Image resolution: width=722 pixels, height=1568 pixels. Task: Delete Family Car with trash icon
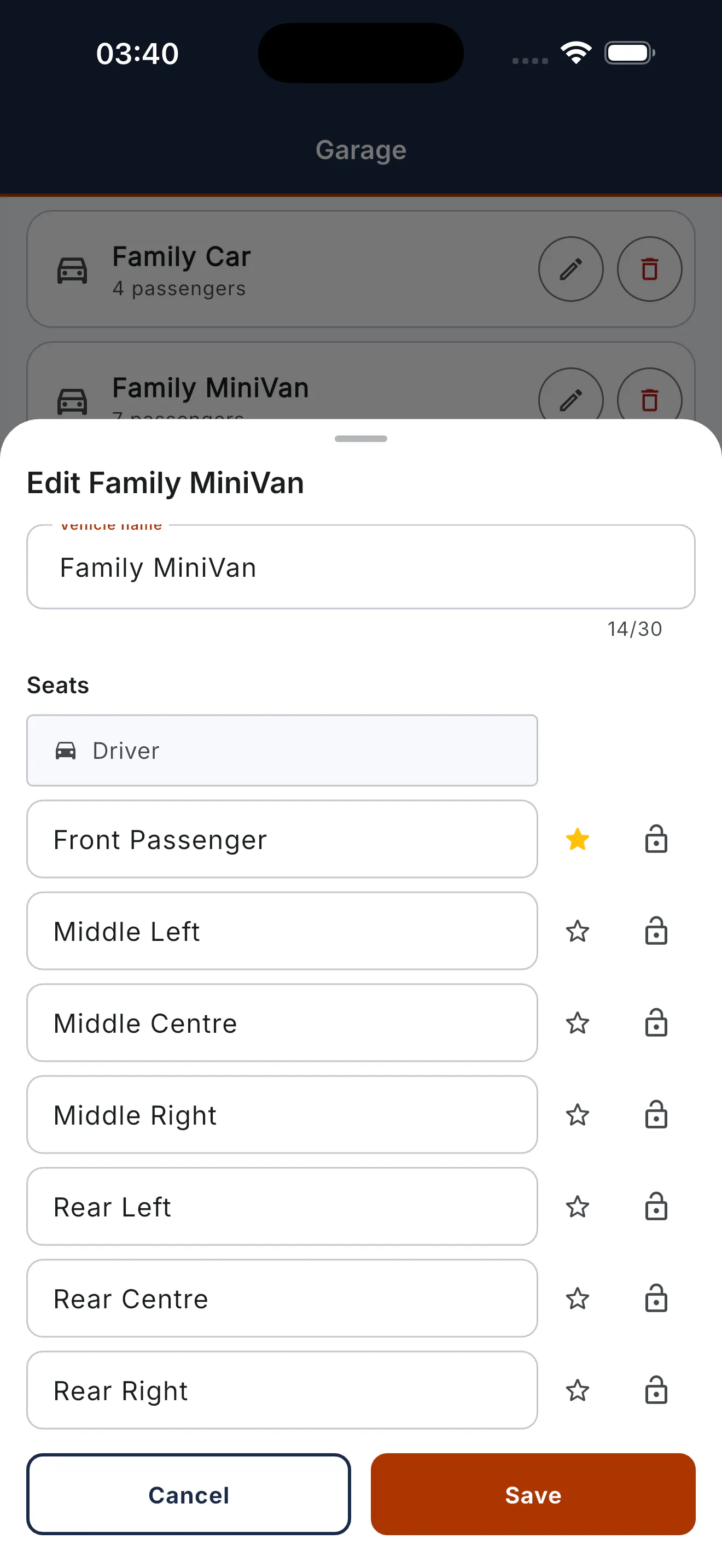[650, 269]
